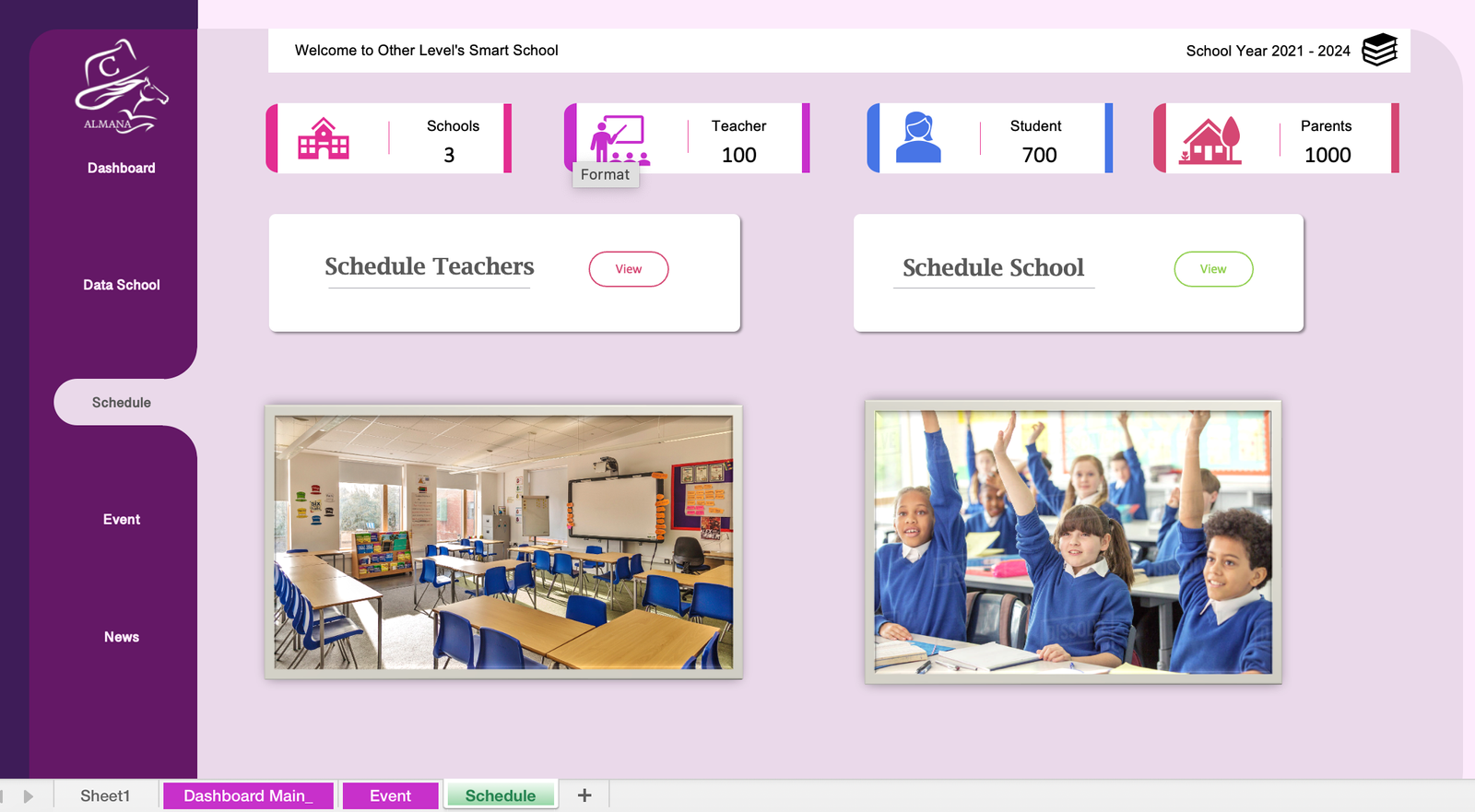Click the school building icon
The width and height of the screenshot is (1475, 812).
click(324, 139)
